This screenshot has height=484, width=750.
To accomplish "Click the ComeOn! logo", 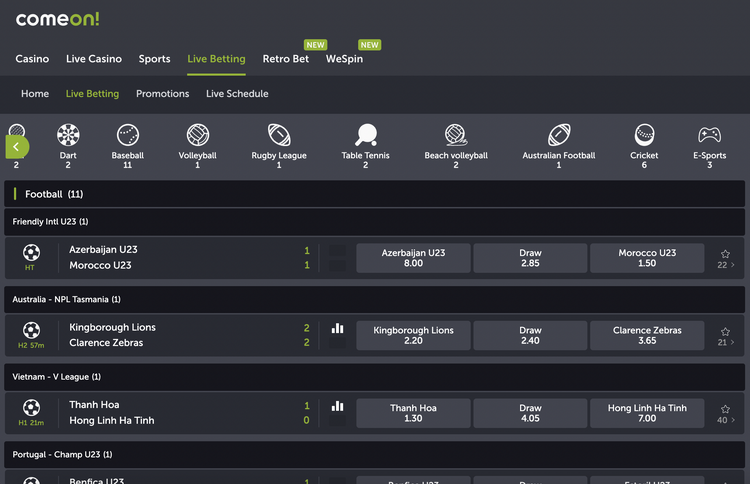I will [x=57, y=19].
